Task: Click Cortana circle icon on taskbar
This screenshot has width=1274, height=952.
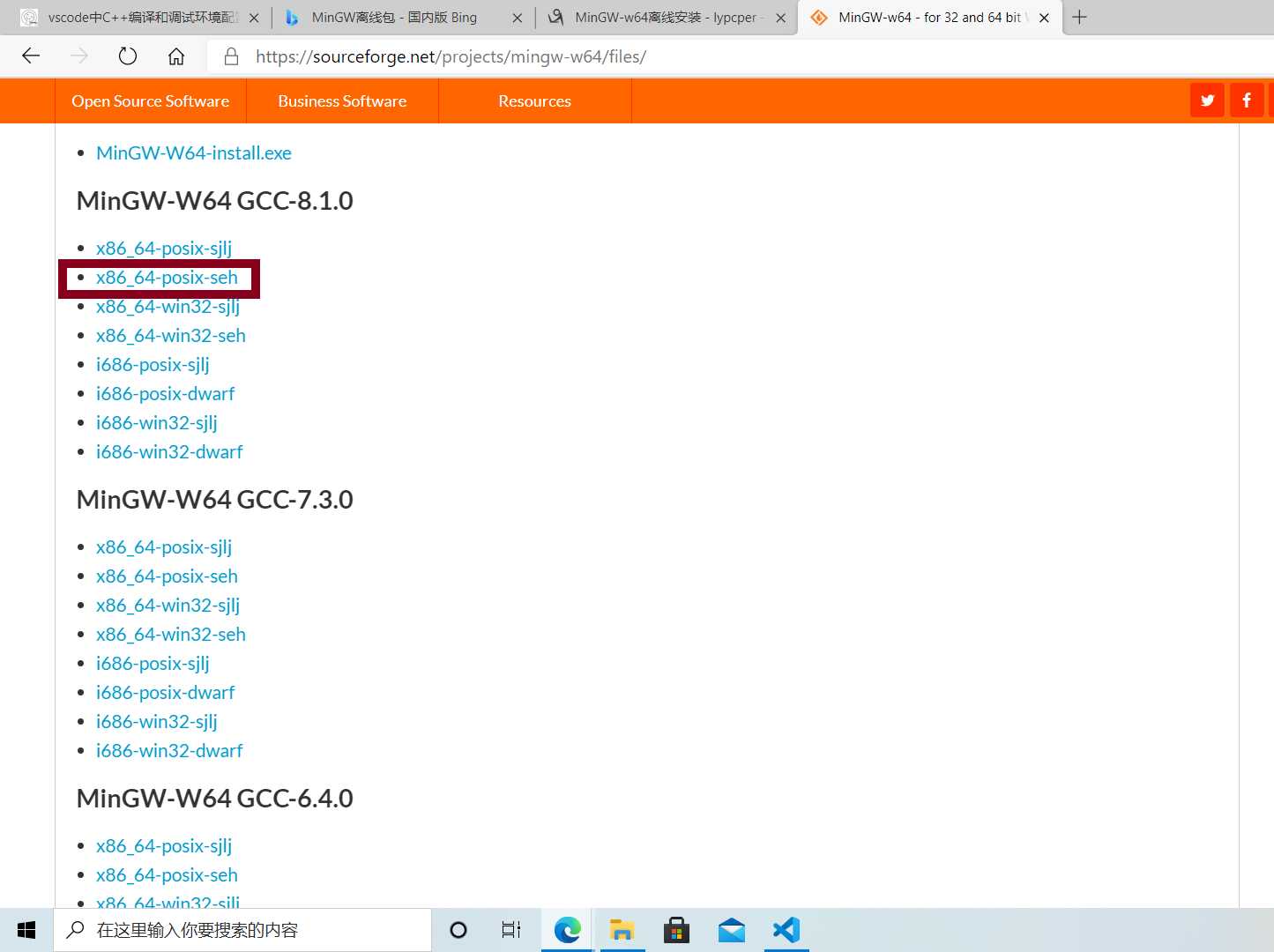Action: tap(458, 930)
